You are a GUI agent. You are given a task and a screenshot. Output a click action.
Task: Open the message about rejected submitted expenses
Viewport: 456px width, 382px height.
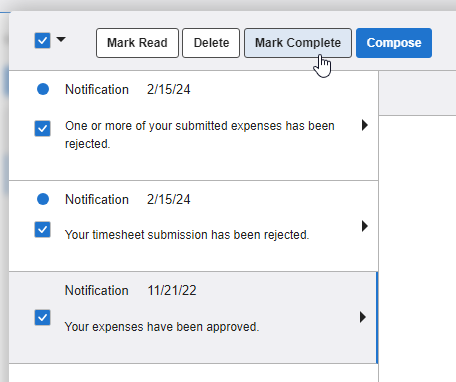[x=200, y=135]
